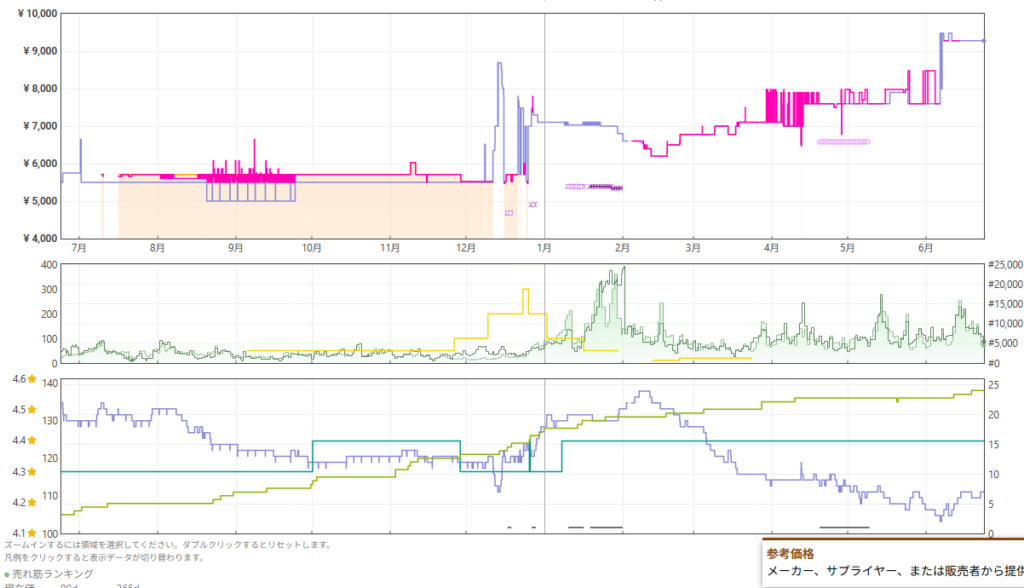Click the 300 label on the ranking chart axis
1024x588 pixels.
coord(49,289)
